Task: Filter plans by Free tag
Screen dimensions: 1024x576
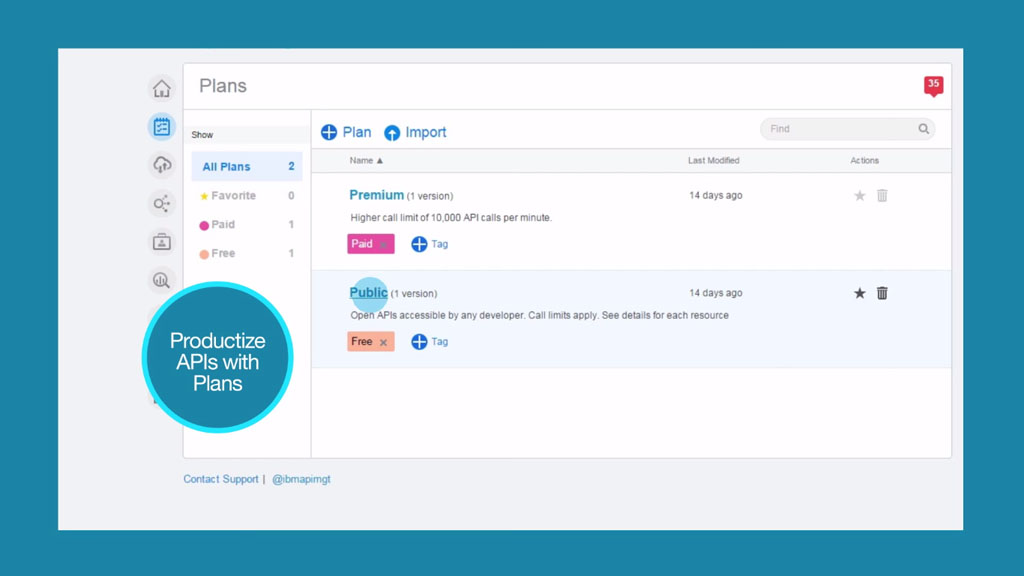Action: (247, 253)
